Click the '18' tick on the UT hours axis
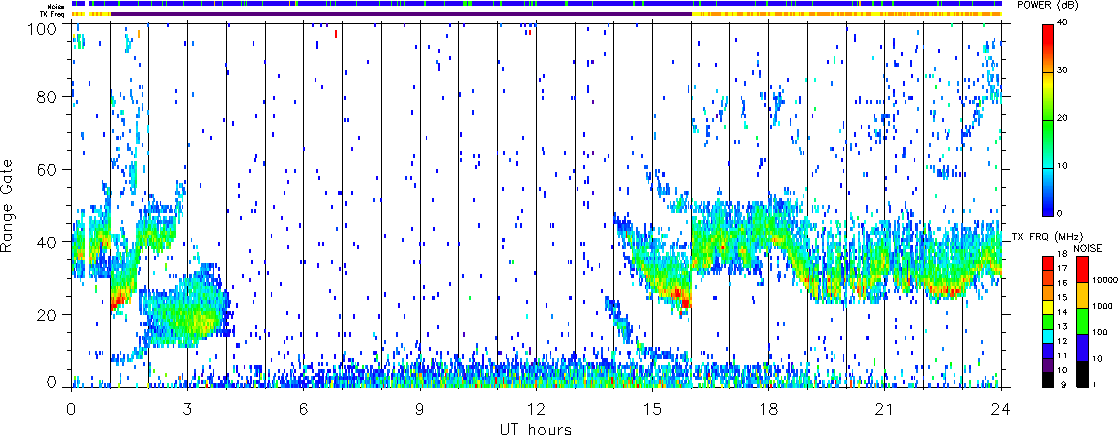 pos(769,409)
